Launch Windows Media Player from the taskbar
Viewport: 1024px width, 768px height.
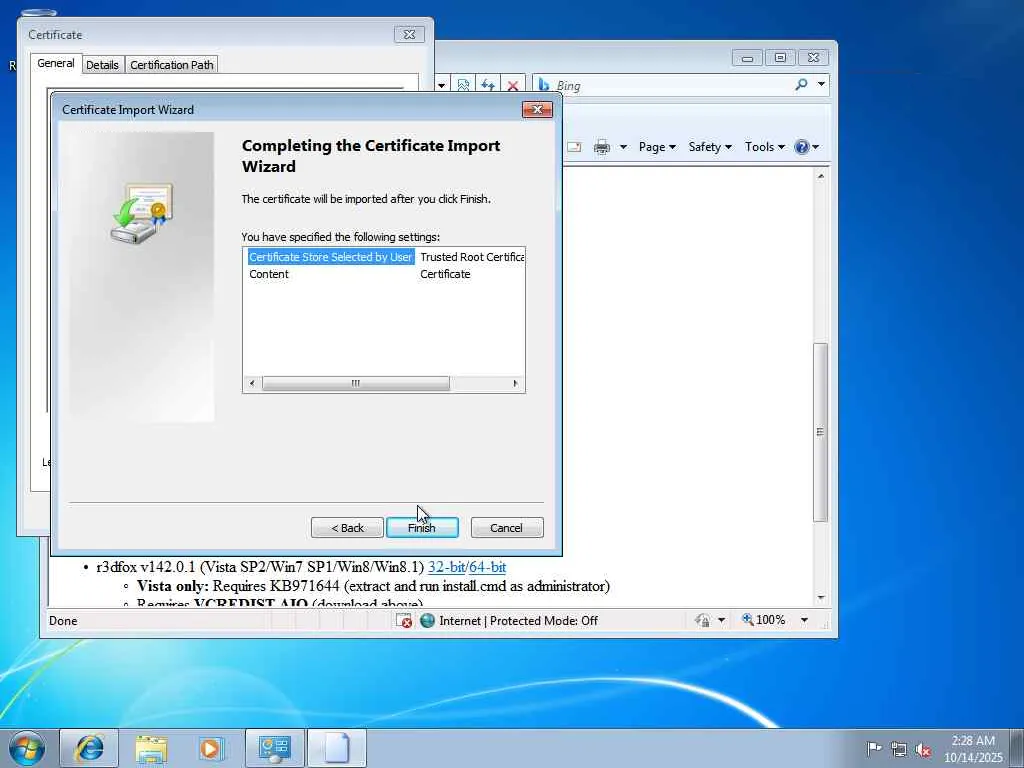tap(211, 748)
